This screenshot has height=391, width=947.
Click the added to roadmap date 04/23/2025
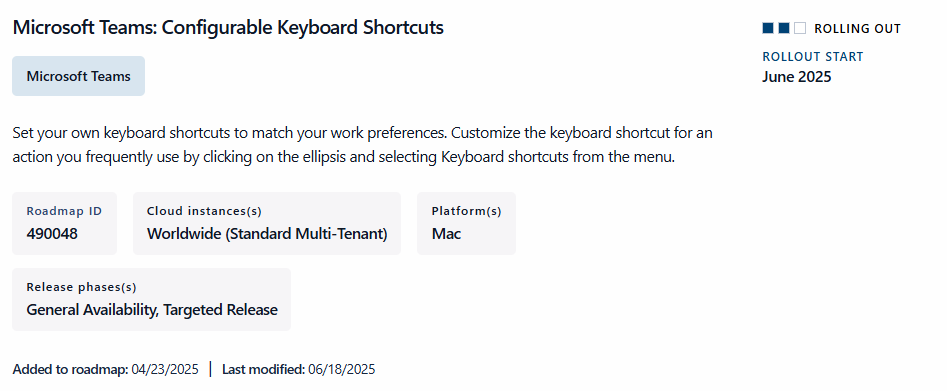tap(165, 369)
